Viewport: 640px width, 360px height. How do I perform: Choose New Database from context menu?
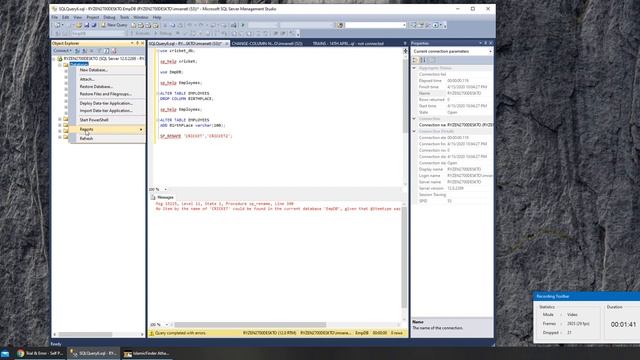tap(107, 70)
